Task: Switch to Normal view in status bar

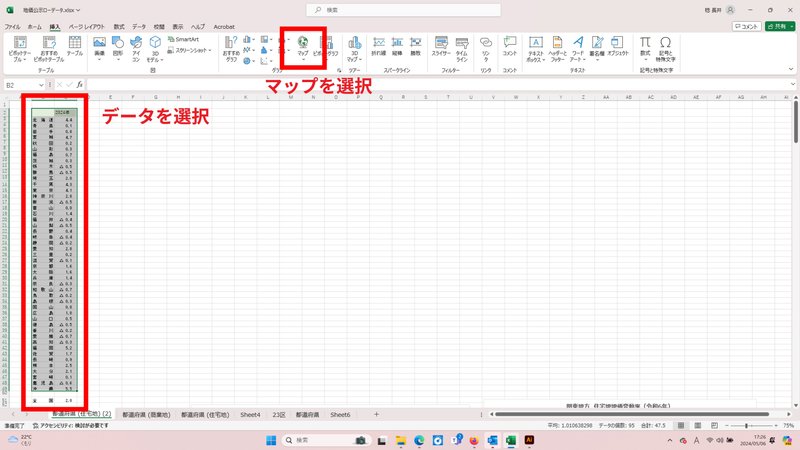Action: [681, 426]
